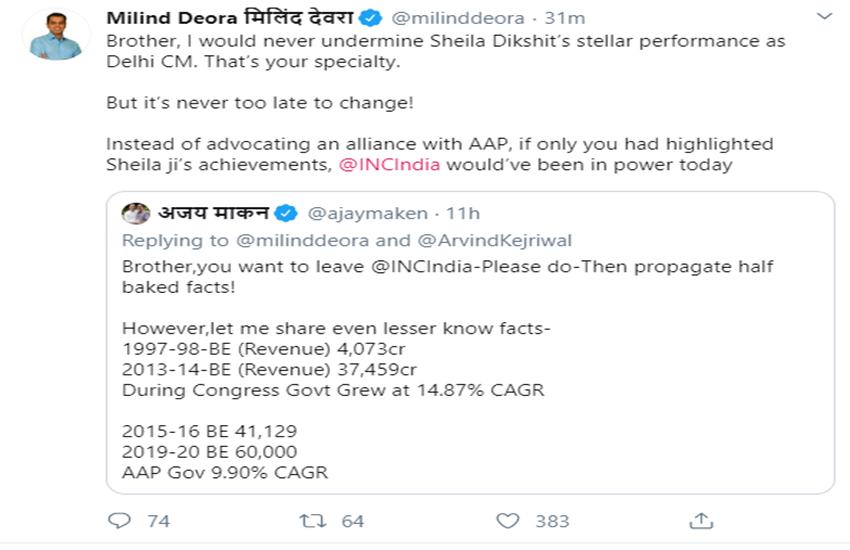The width and height of the screenshot is (850, 550).
Task: Open the @INCIndia mention link
Action: (x=389, y=164)
